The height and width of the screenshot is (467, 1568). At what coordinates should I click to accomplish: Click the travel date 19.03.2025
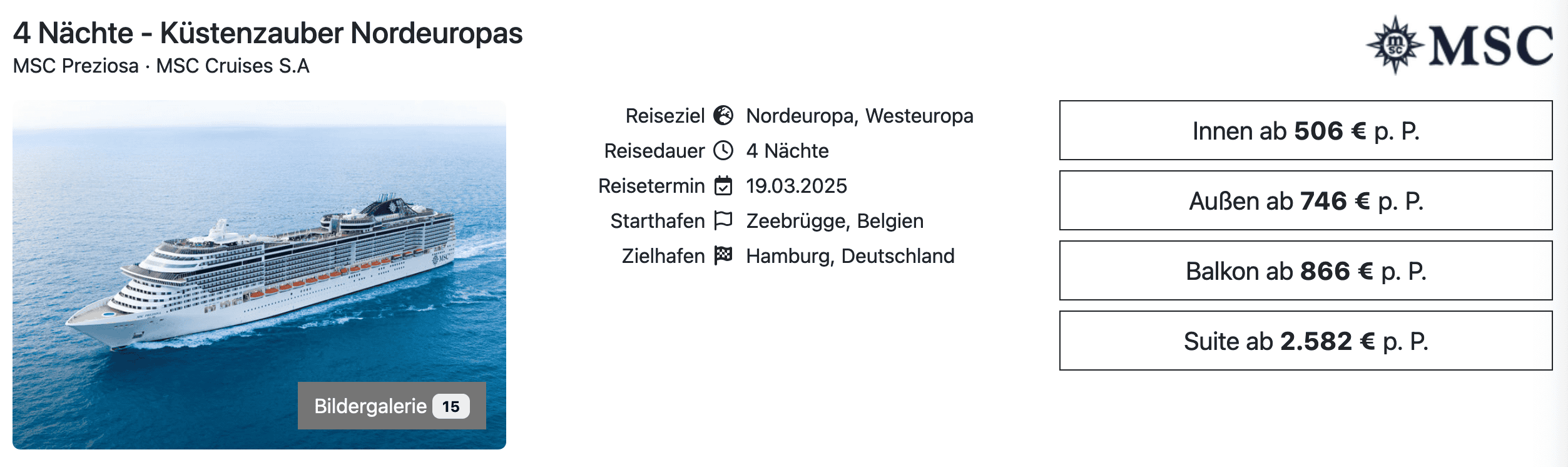797,186
